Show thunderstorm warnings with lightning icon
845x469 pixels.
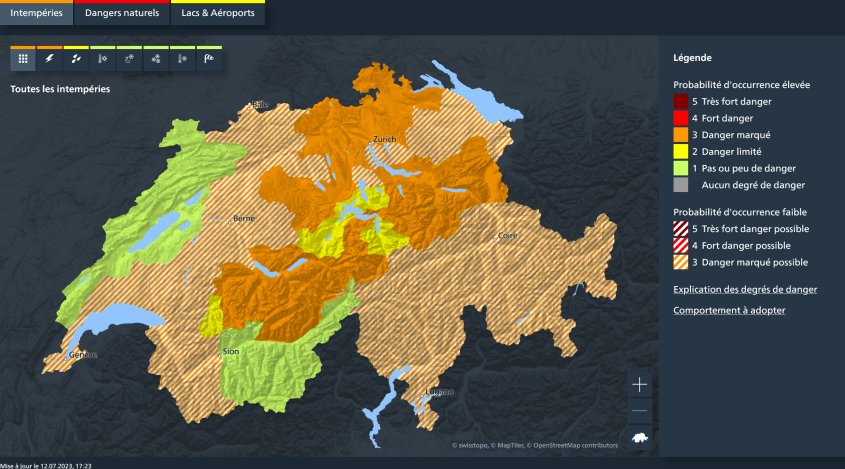(50, 59)
